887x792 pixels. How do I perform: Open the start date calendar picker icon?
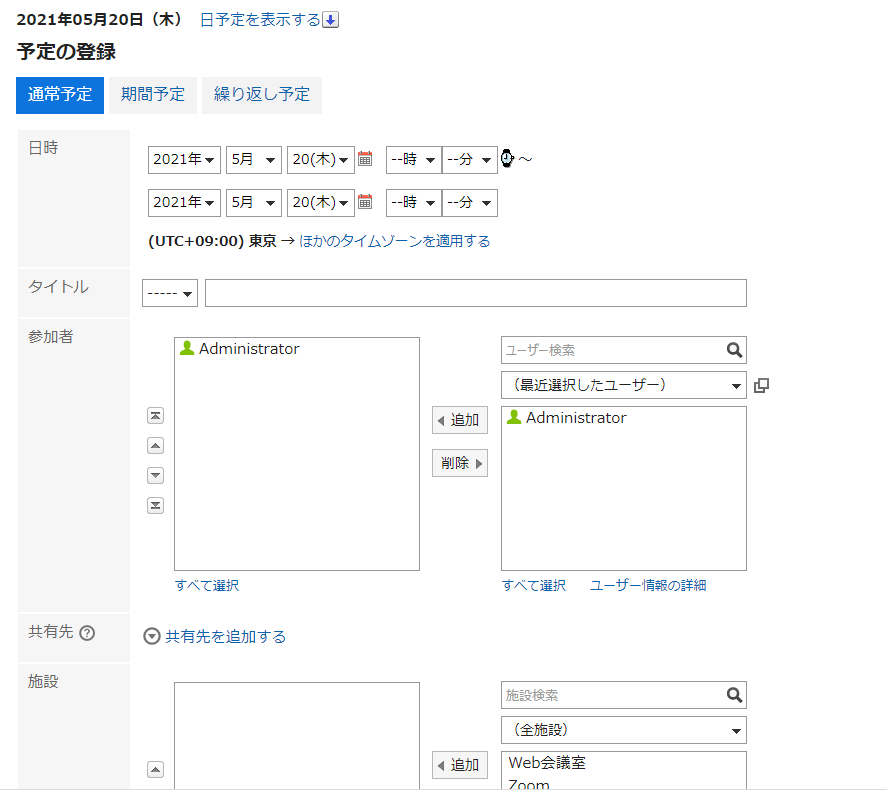365,159
